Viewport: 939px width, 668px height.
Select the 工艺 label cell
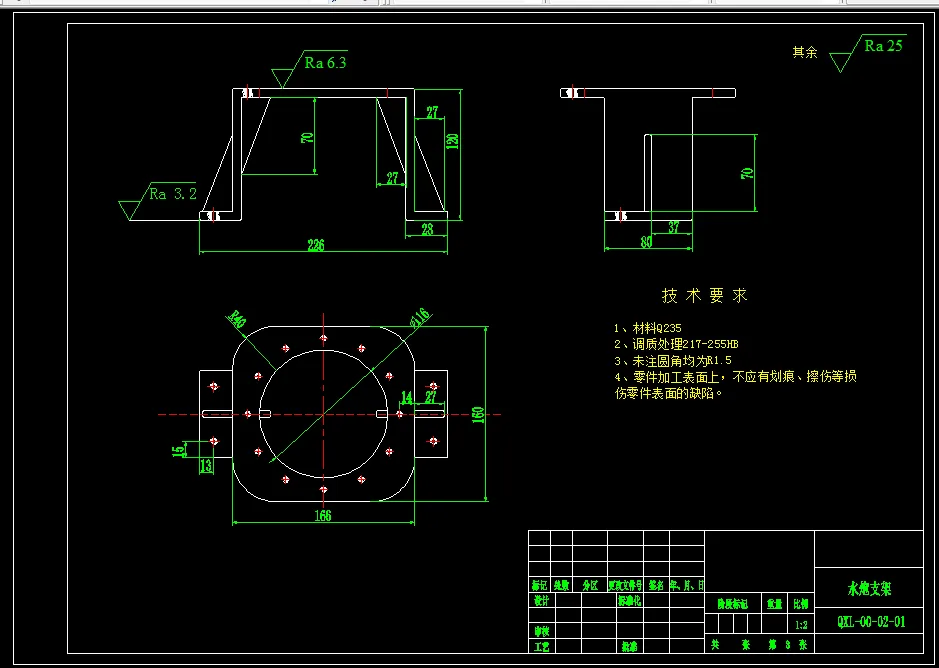point(541,646)
